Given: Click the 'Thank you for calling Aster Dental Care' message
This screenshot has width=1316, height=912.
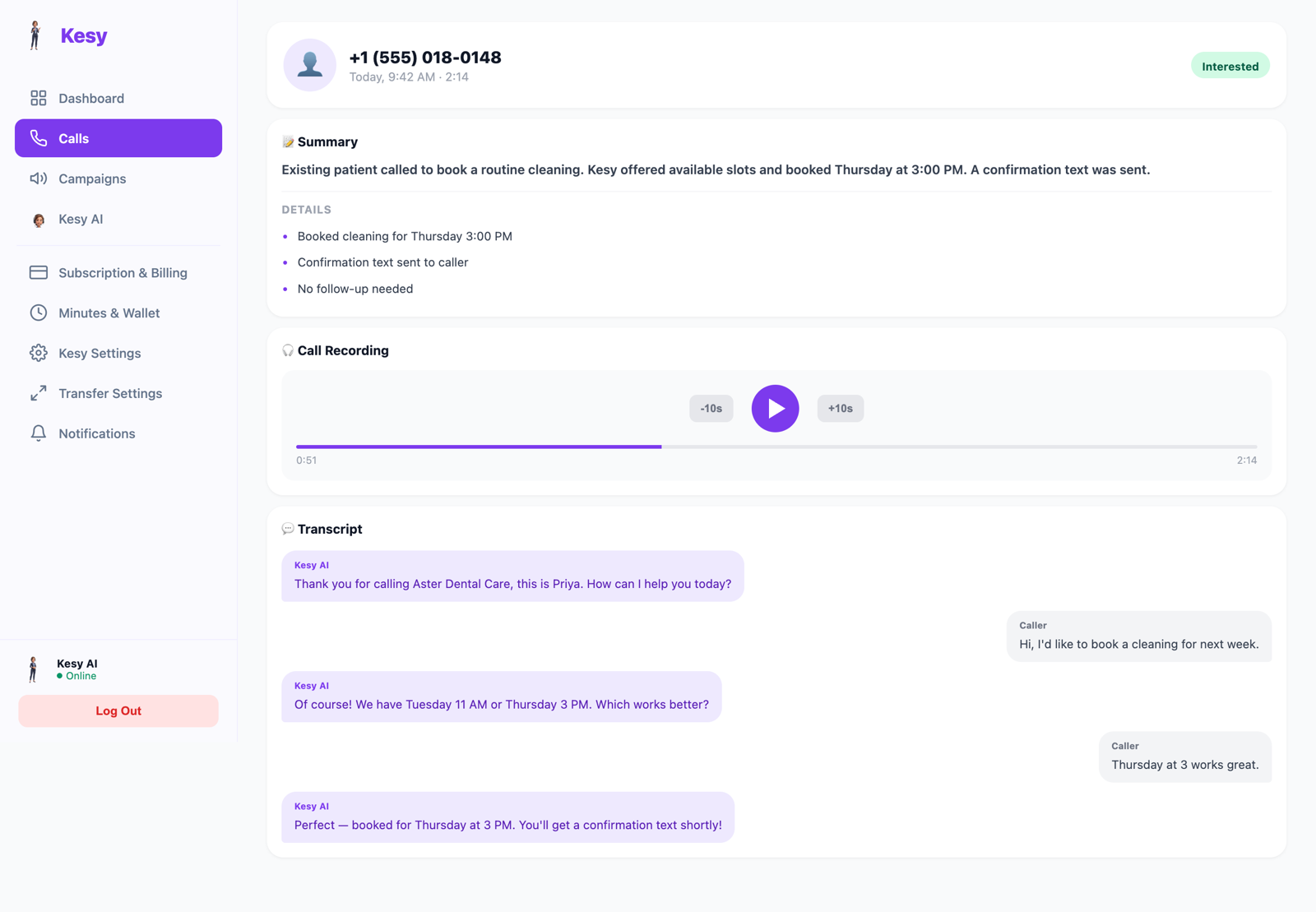Looking at the screenshot, I should pos(512,576).
